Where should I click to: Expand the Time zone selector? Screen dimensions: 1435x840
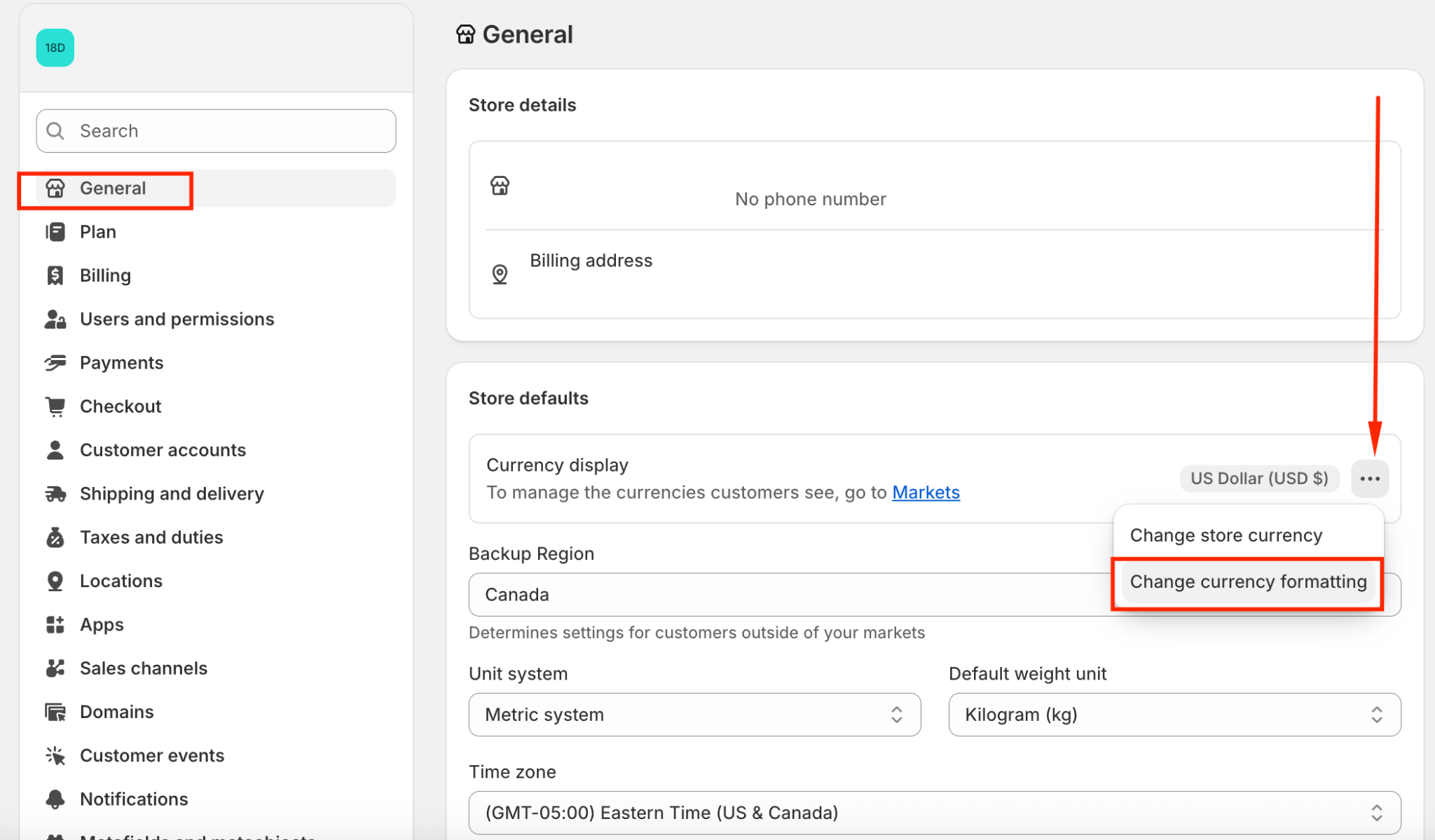934,813
